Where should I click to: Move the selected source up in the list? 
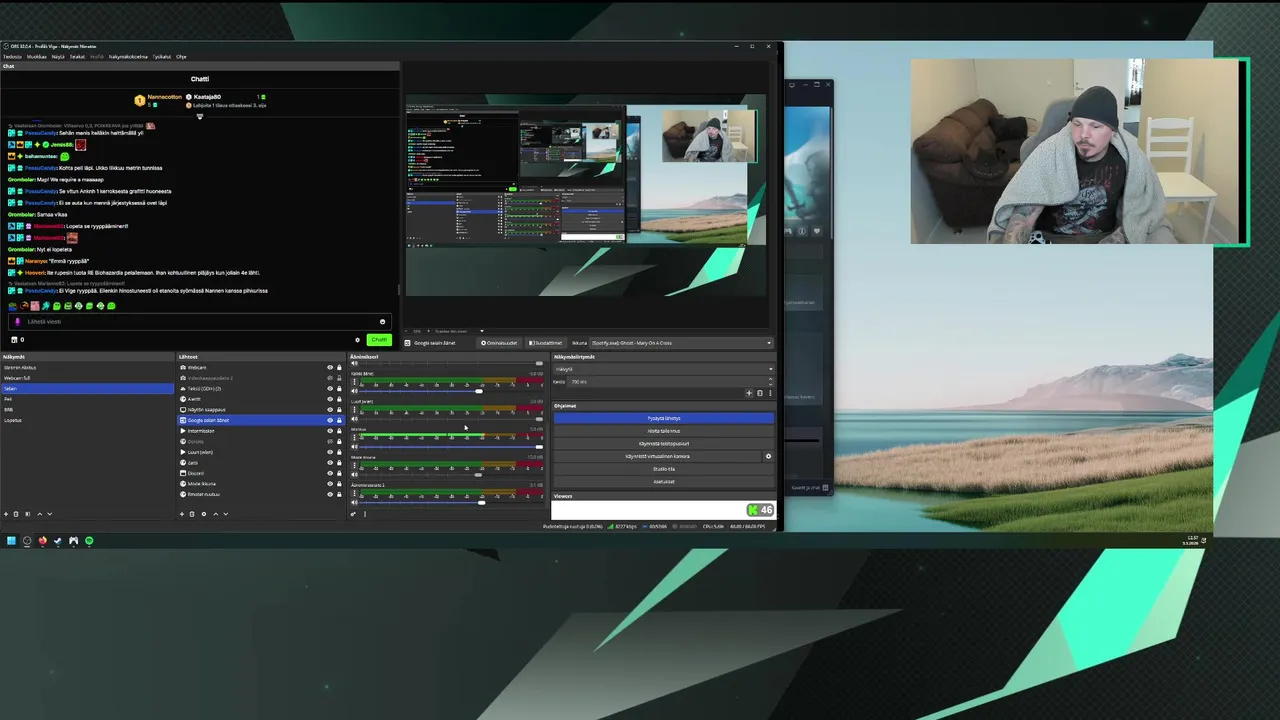click(216, 514)
